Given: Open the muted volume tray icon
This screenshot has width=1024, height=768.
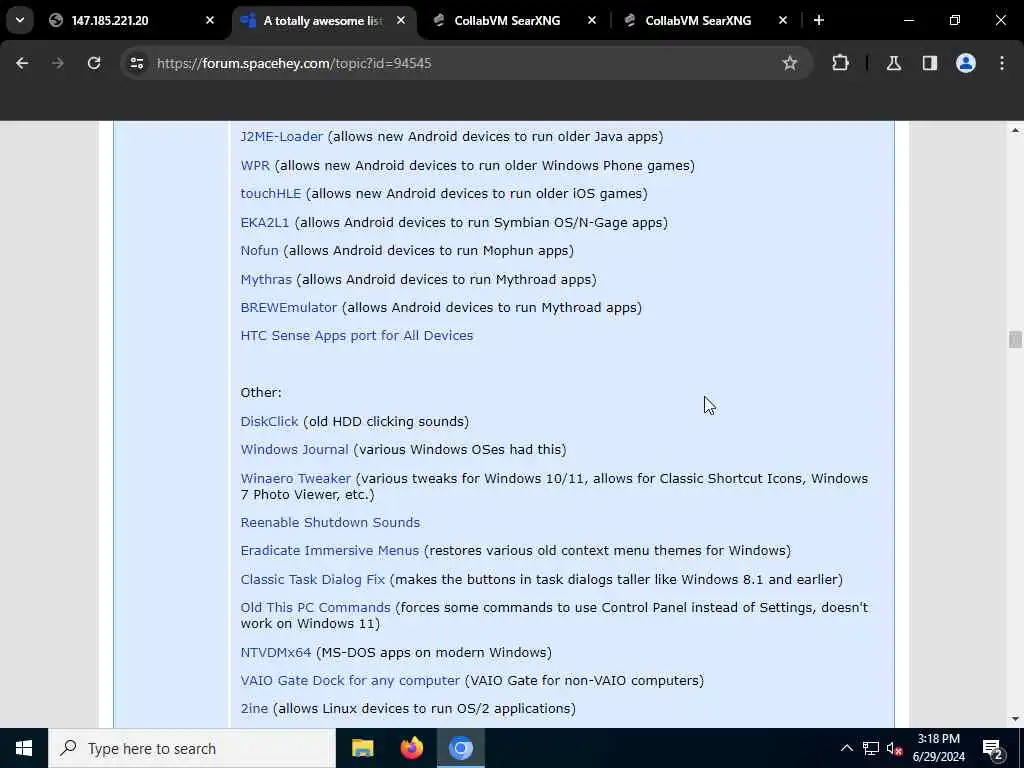Looking at the screenshot, I should point(895,748).
